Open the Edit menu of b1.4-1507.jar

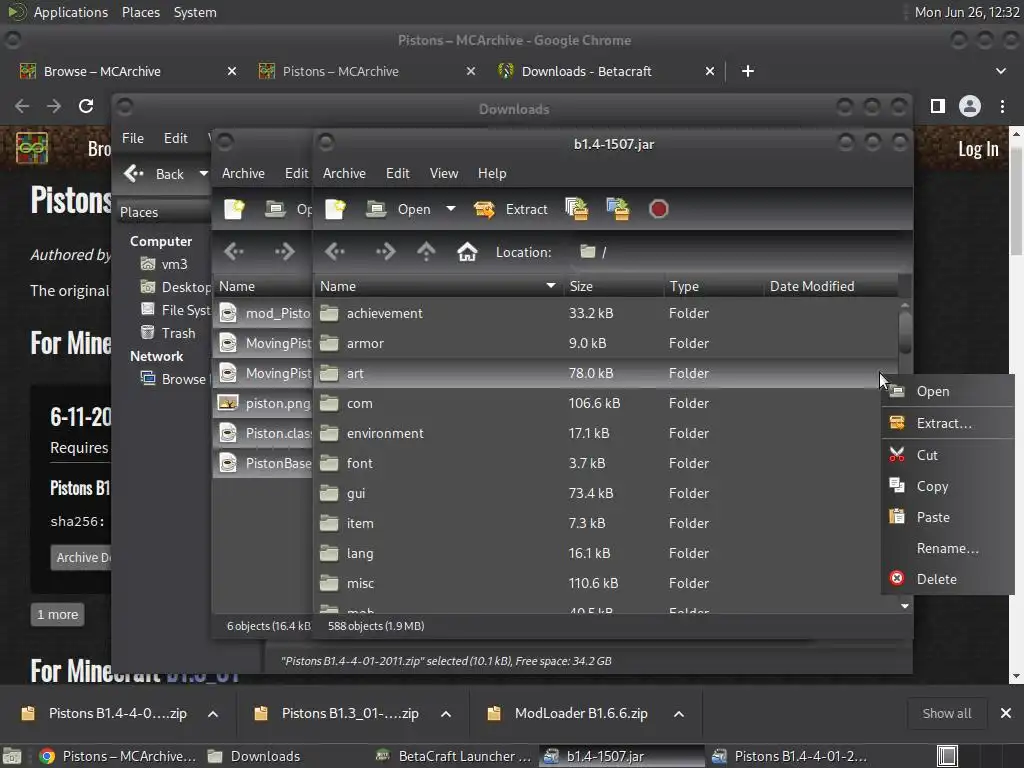[x=398, y=173]
